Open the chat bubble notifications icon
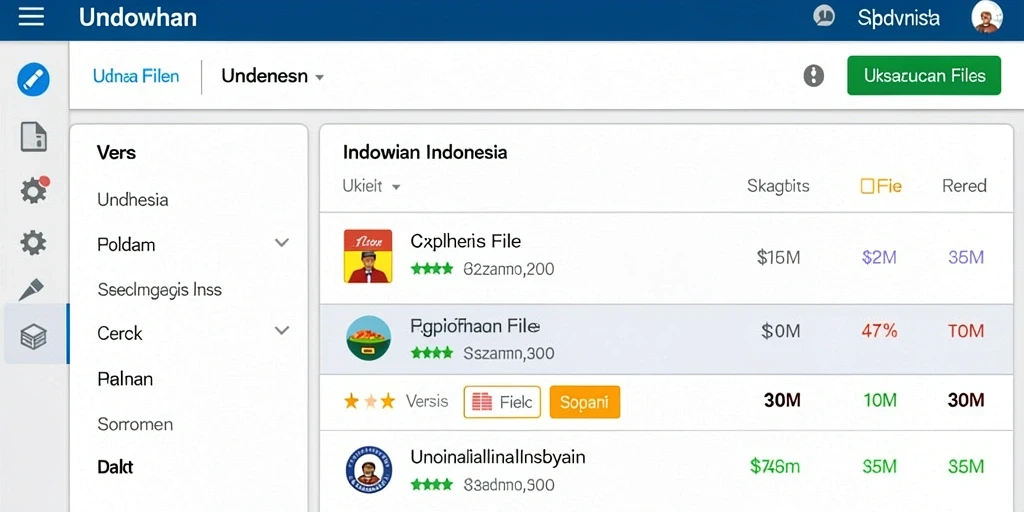 (824, 16)
